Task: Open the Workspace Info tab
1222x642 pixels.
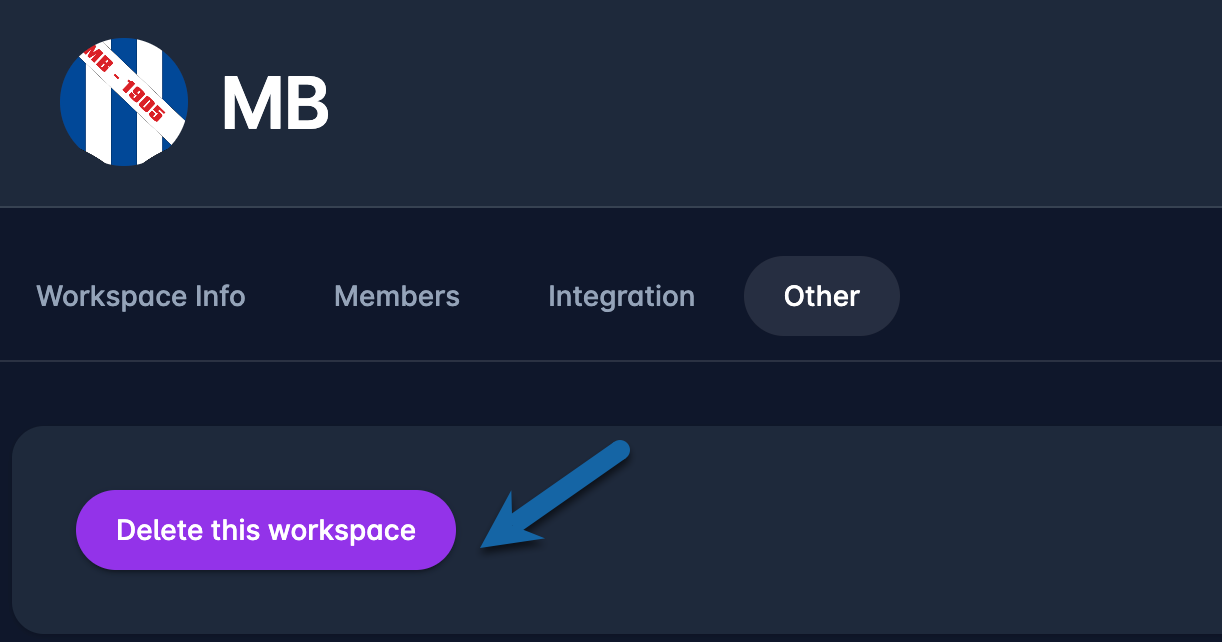Action: [x=141, y=297]
